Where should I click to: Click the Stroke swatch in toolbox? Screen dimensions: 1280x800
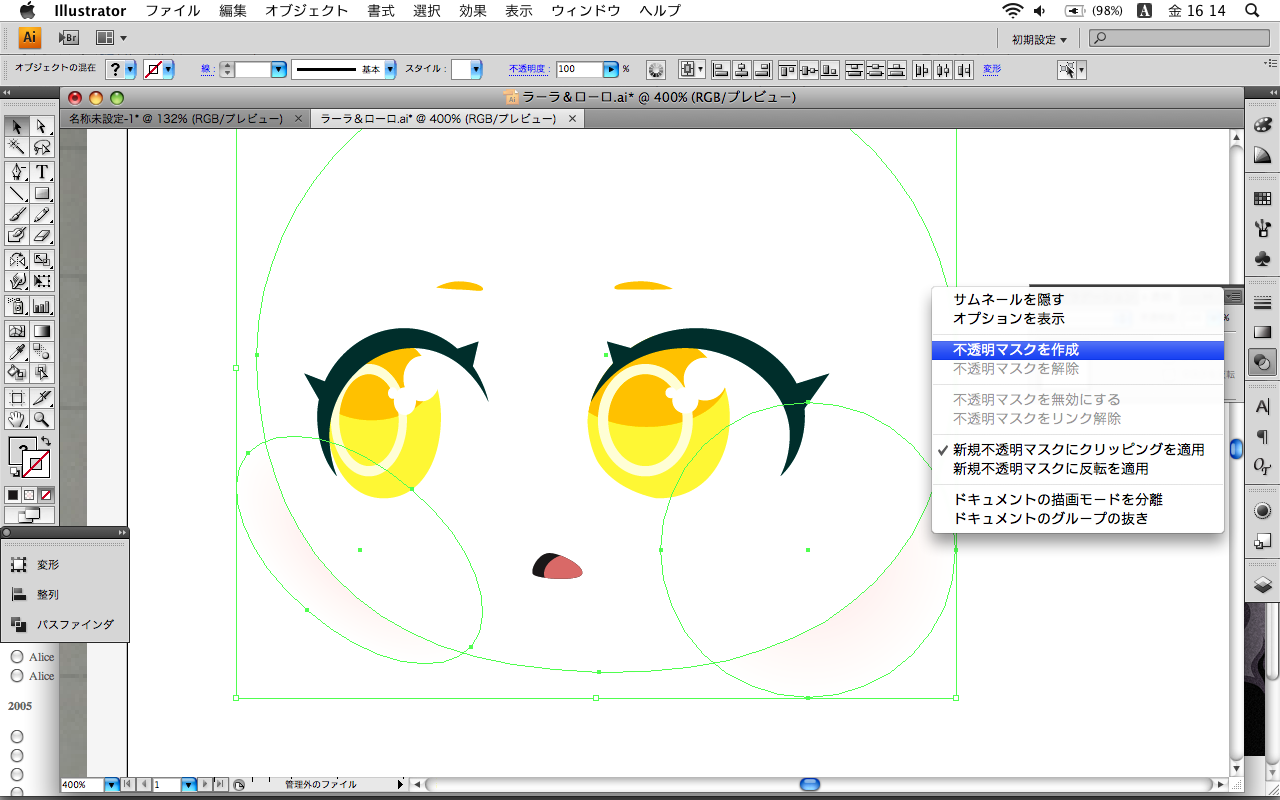coord(37,465)
